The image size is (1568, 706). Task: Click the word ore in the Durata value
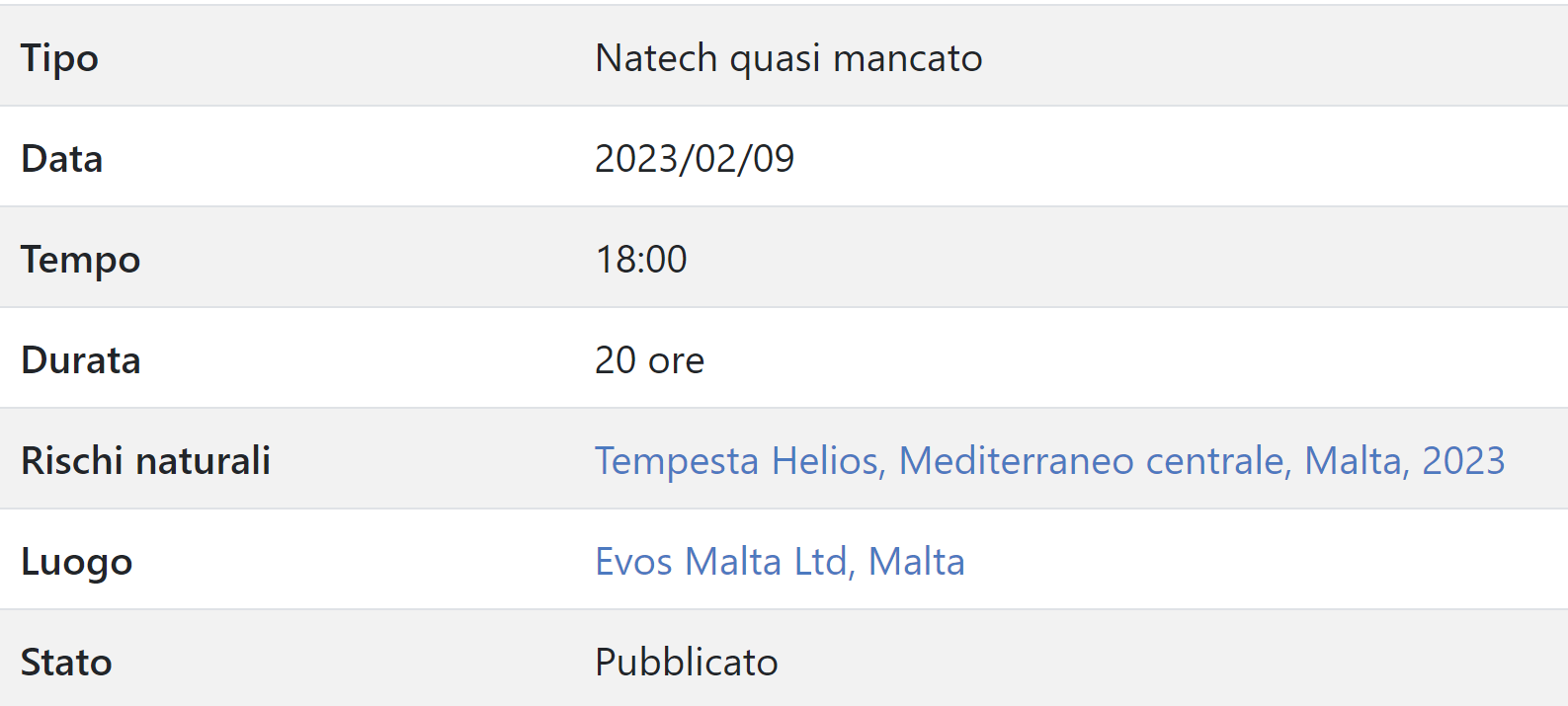(677, 360)
